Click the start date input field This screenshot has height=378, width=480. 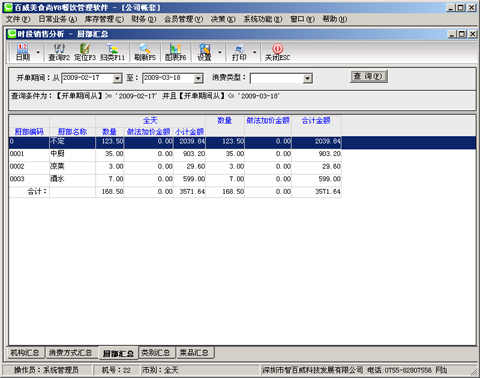[87, 78]
